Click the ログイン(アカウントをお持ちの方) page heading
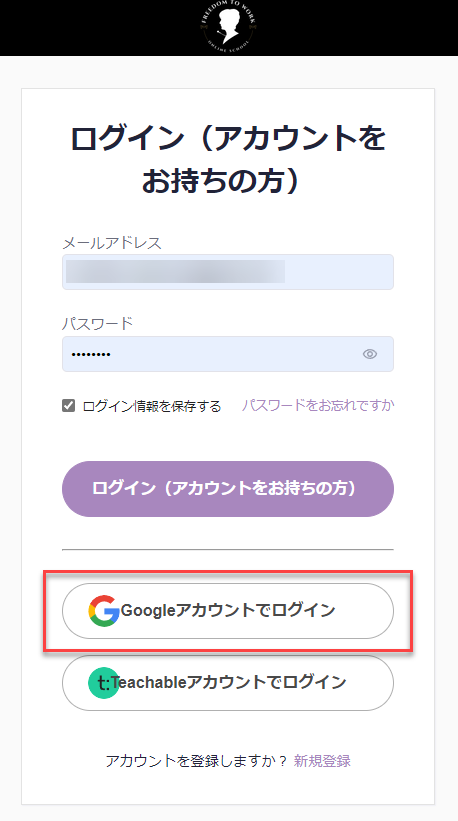 click(x=228, y=159)
